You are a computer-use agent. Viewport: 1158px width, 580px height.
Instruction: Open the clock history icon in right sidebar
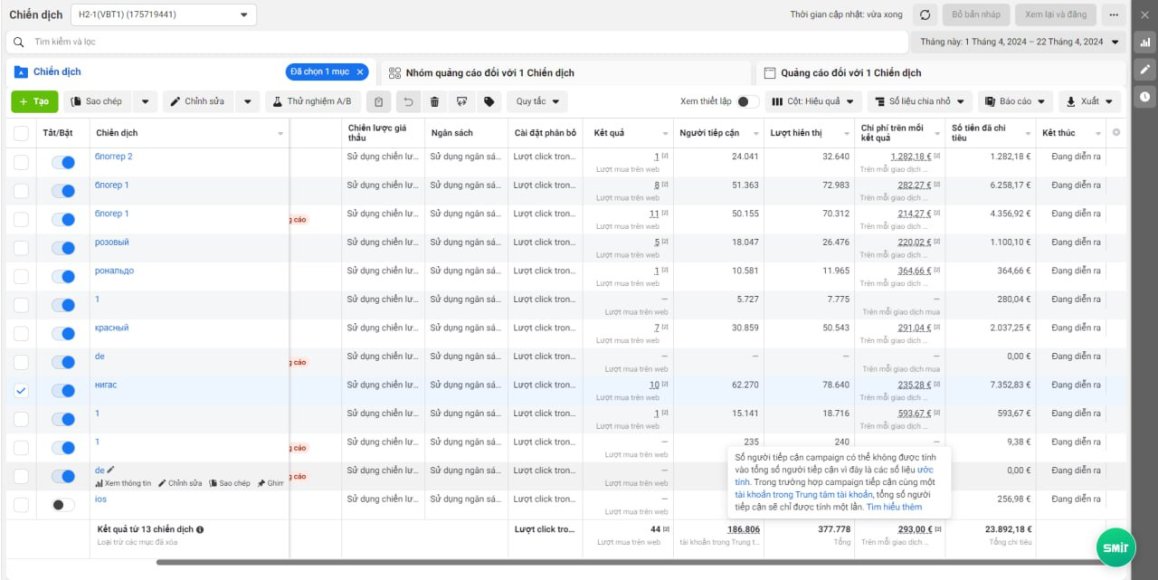tap(1145, 96)
